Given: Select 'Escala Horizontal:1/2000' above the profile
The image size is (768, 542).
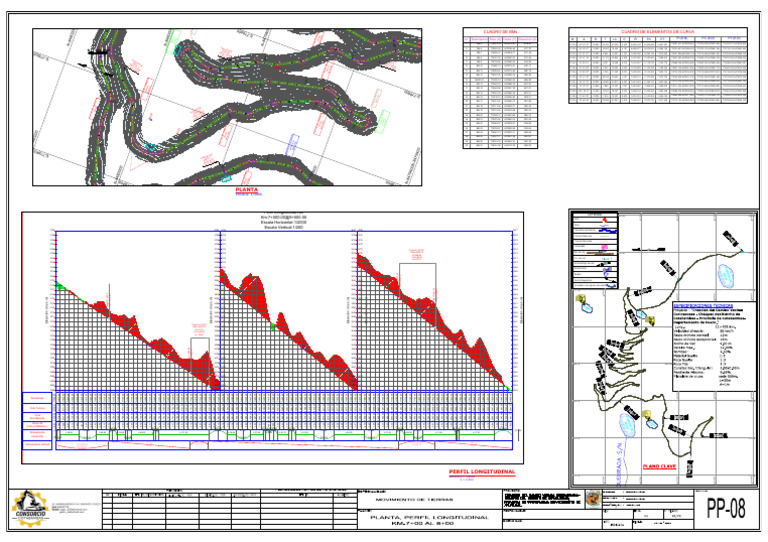Looking at the screenshot, I should (x=284, y=222).
